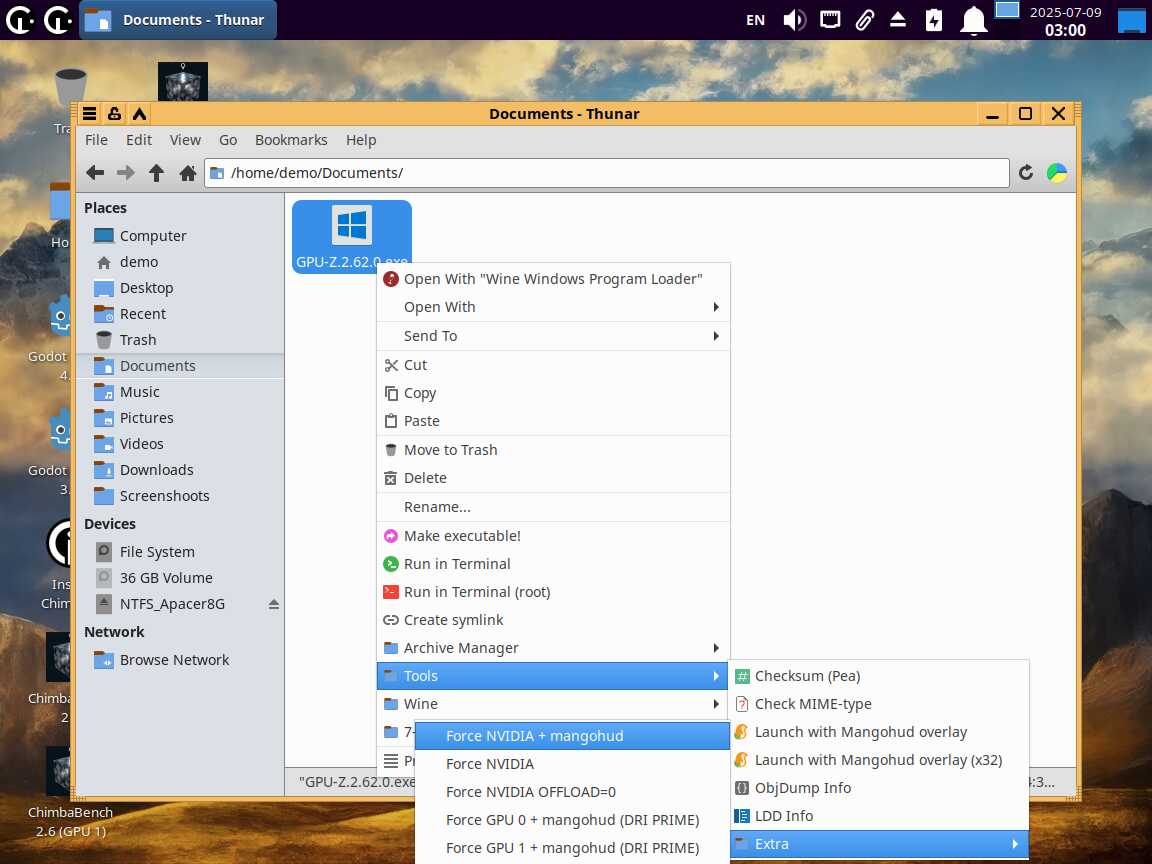The width and height of the screenshot is (1152, 864).
Task: Open Downloads in Places sidebar
Action: pyautogui.click(x=156, y=470)
